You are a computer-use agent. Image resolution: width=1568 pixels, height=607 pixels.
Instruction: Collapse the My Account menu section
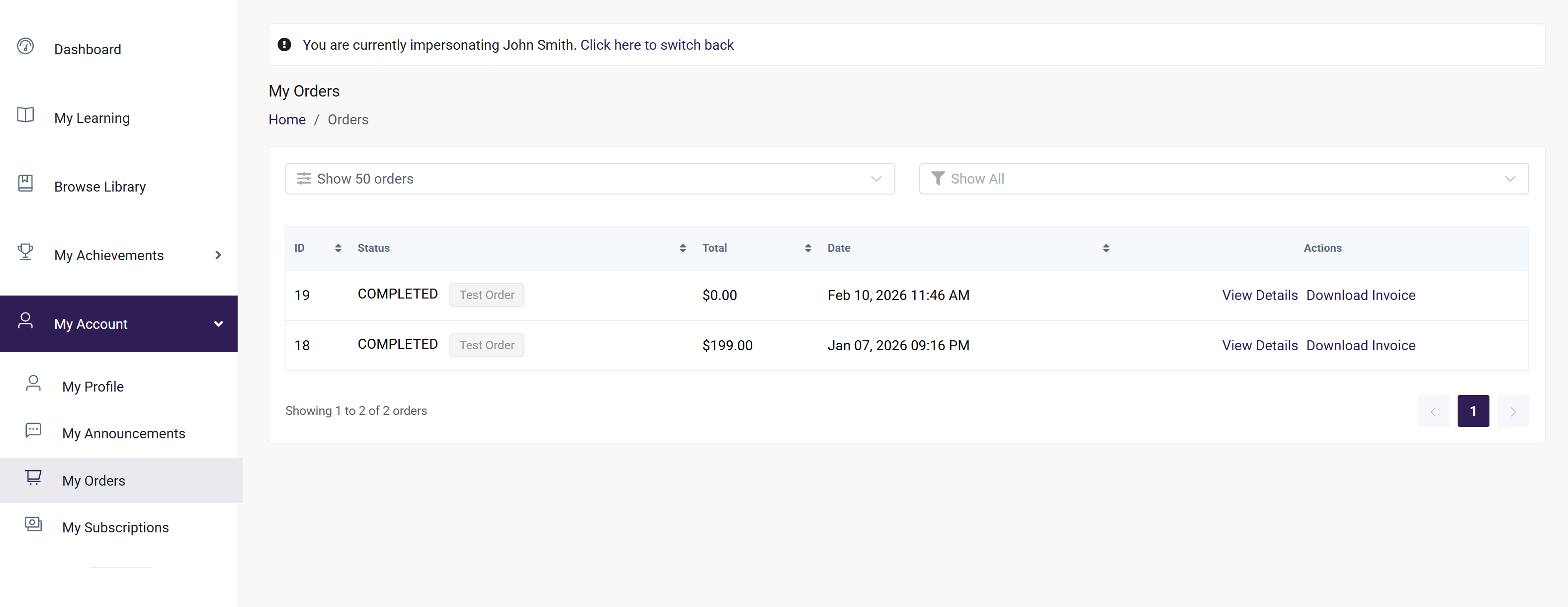tap(218, 324)
